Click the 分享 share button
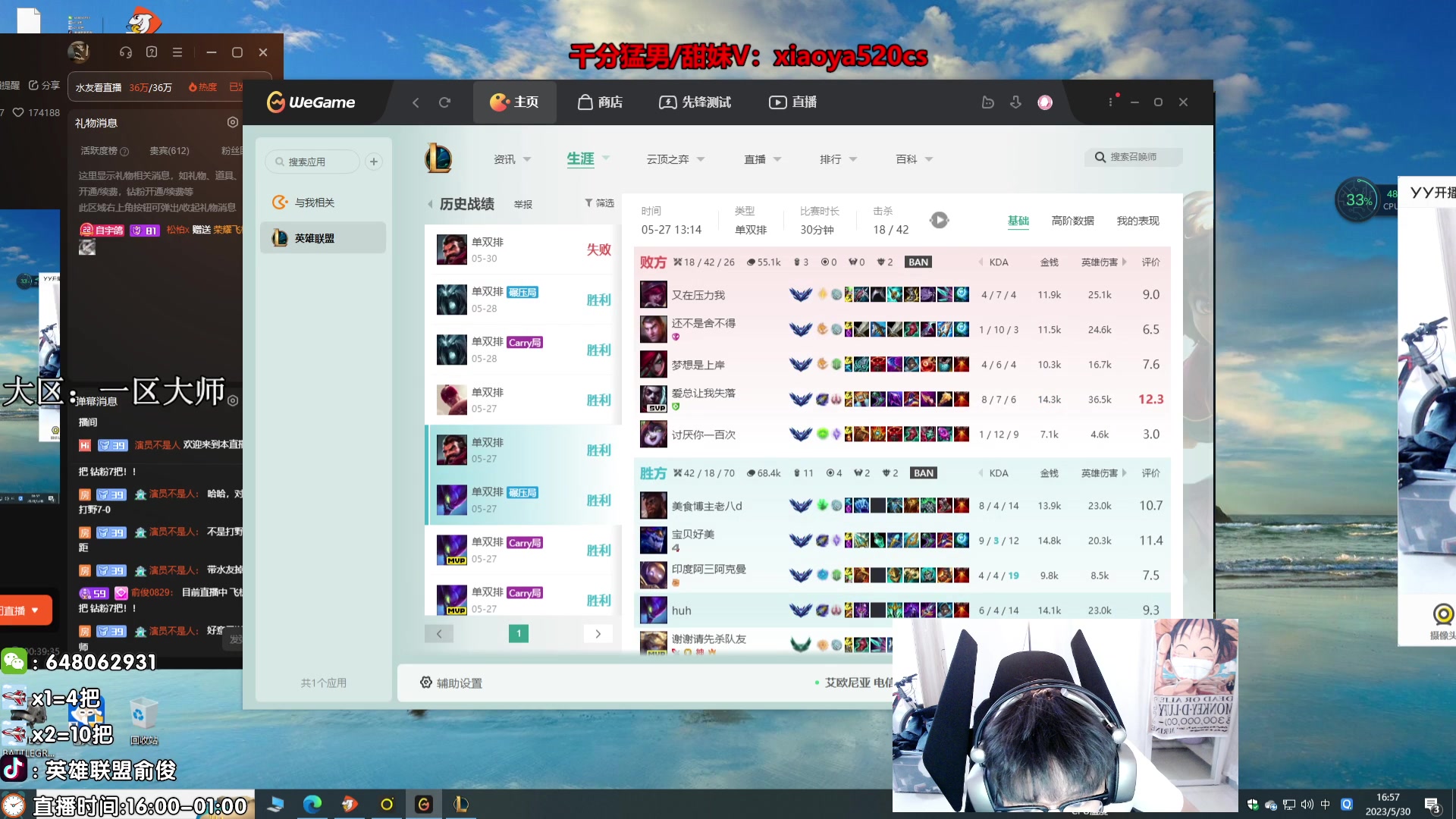Image resolution: width=1456 pixels, height=819 pixels. pyautogui.click(x=44, y=85)
